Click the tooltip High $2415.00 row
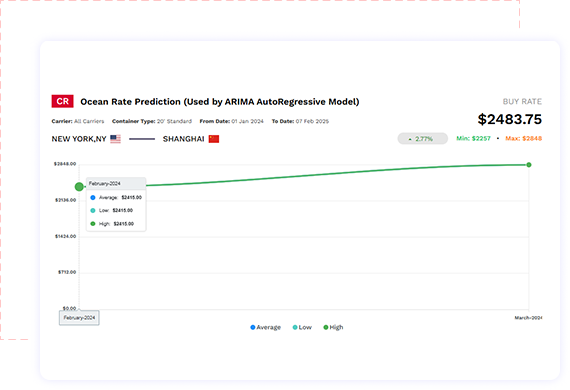Viewport: 570px width, 390px height. (x=112, y=224)
